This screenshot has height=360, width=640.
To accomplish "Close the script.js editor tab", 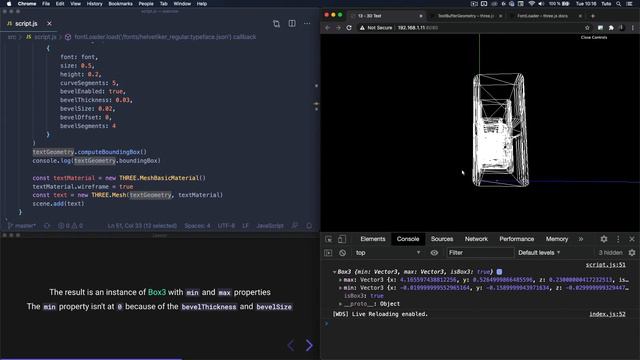I will coord(49,24).
